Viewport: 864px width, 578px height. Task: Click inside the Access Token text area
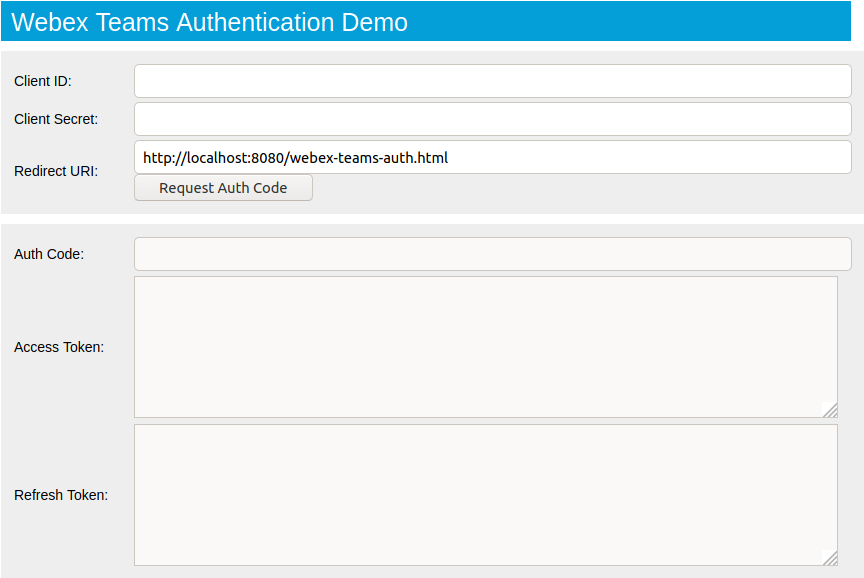coord(486,347)
